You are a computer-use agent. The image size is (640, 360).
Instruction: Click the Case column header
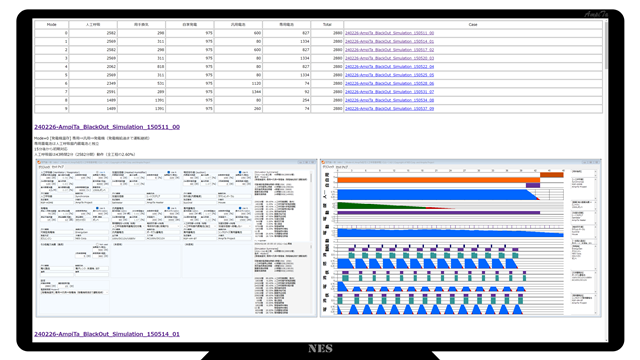pyautogui.click(x=473, y=24)
